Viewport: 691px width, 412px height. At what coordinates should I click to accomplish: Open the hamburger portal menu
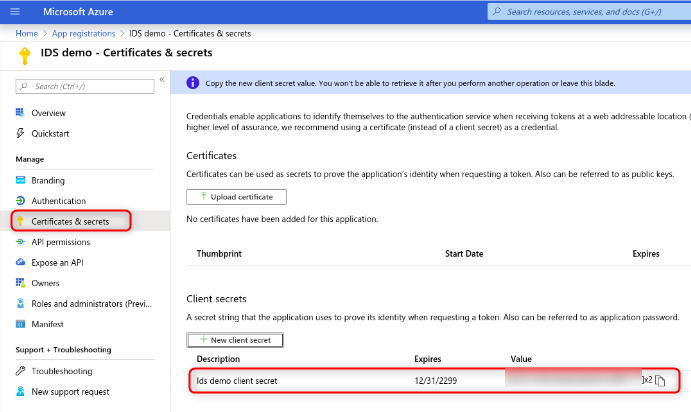[15, 11]
